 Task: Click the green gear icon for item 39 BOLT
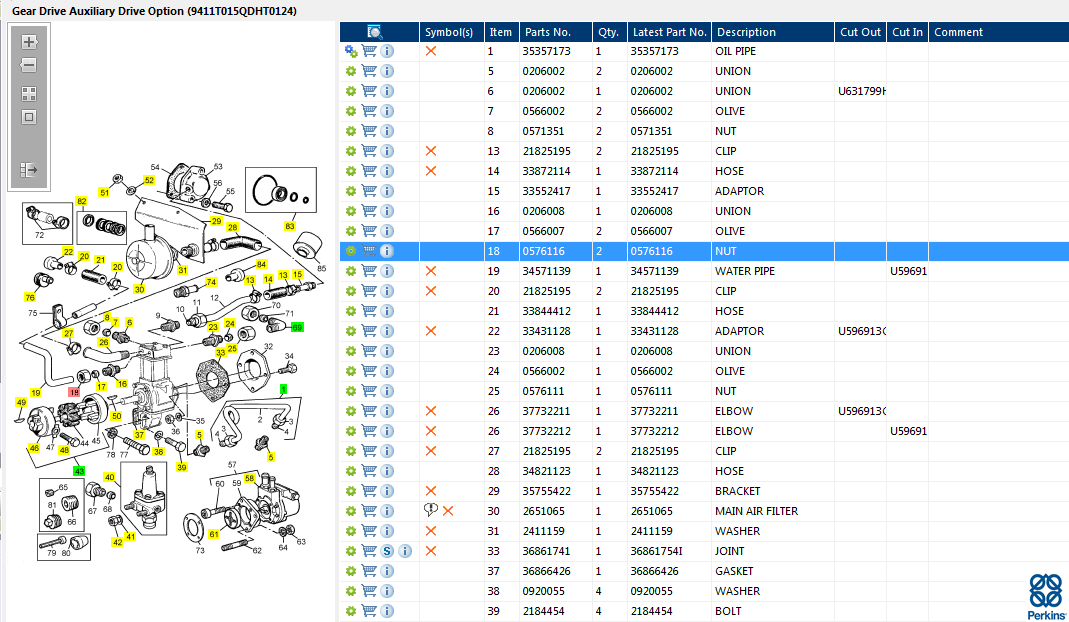point(351,611)
